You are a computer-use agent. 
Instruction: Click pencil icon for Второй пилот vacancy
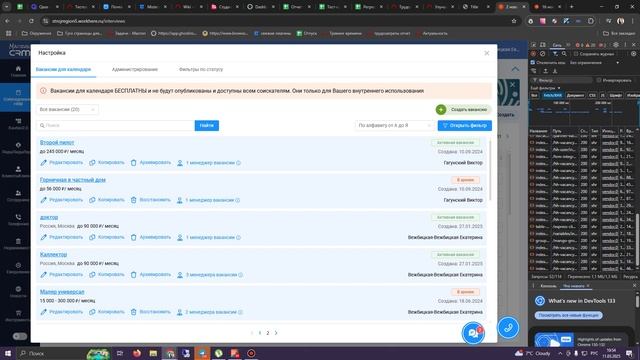tap(44, 163)
